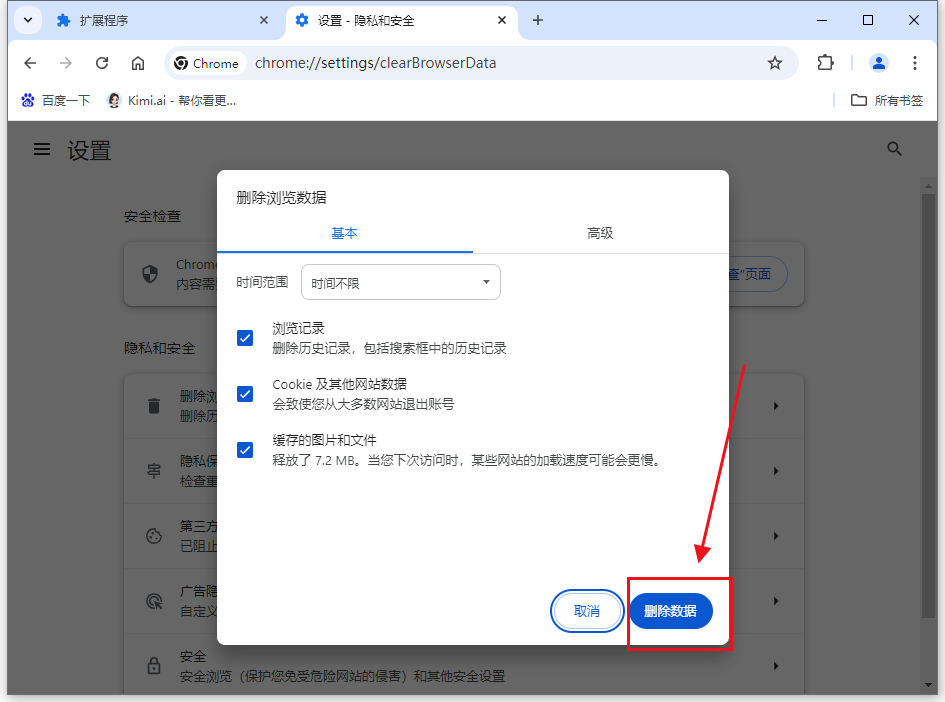
Task: Click the 安全 settings row text
Action: point(342,666)
